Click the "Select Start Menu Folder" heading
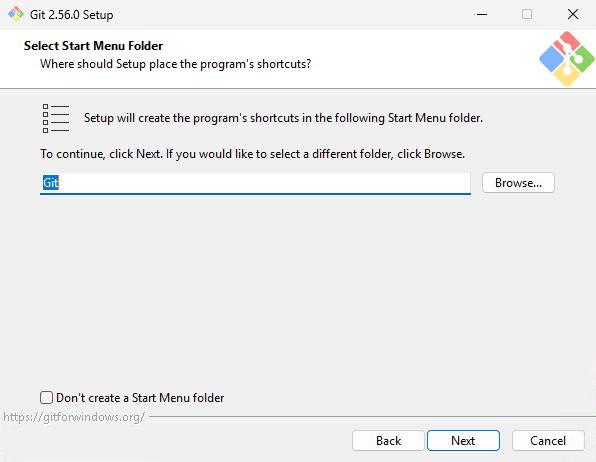596x462 pixels. pyautogui.click(x=94, y=46)
